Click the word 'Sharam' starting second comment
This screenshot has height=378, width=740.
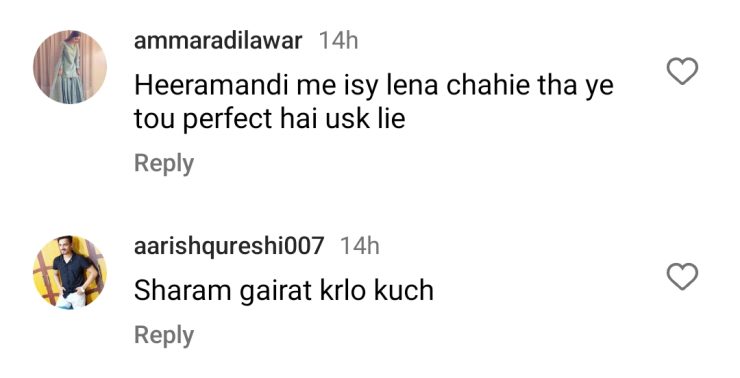pyautogui.click(x=182, y=291)
